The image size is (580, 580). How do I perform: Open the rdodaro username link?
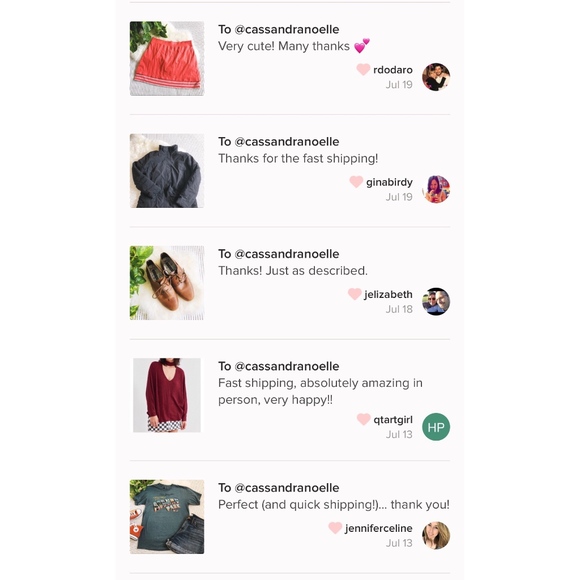(x=393, y=70)
